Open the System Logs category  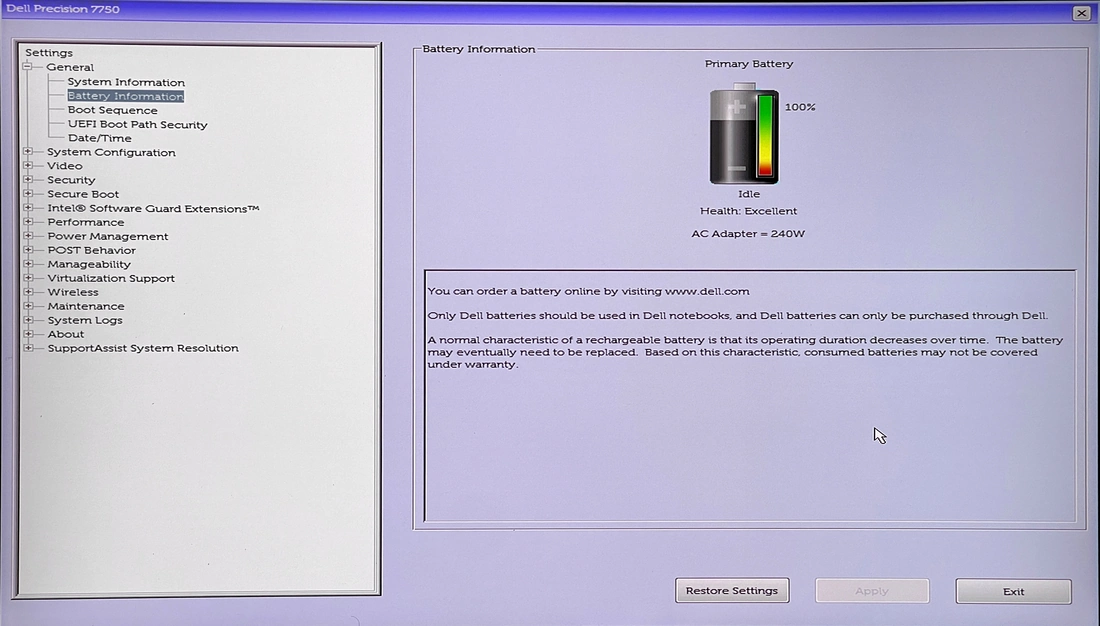click(85, 320)
